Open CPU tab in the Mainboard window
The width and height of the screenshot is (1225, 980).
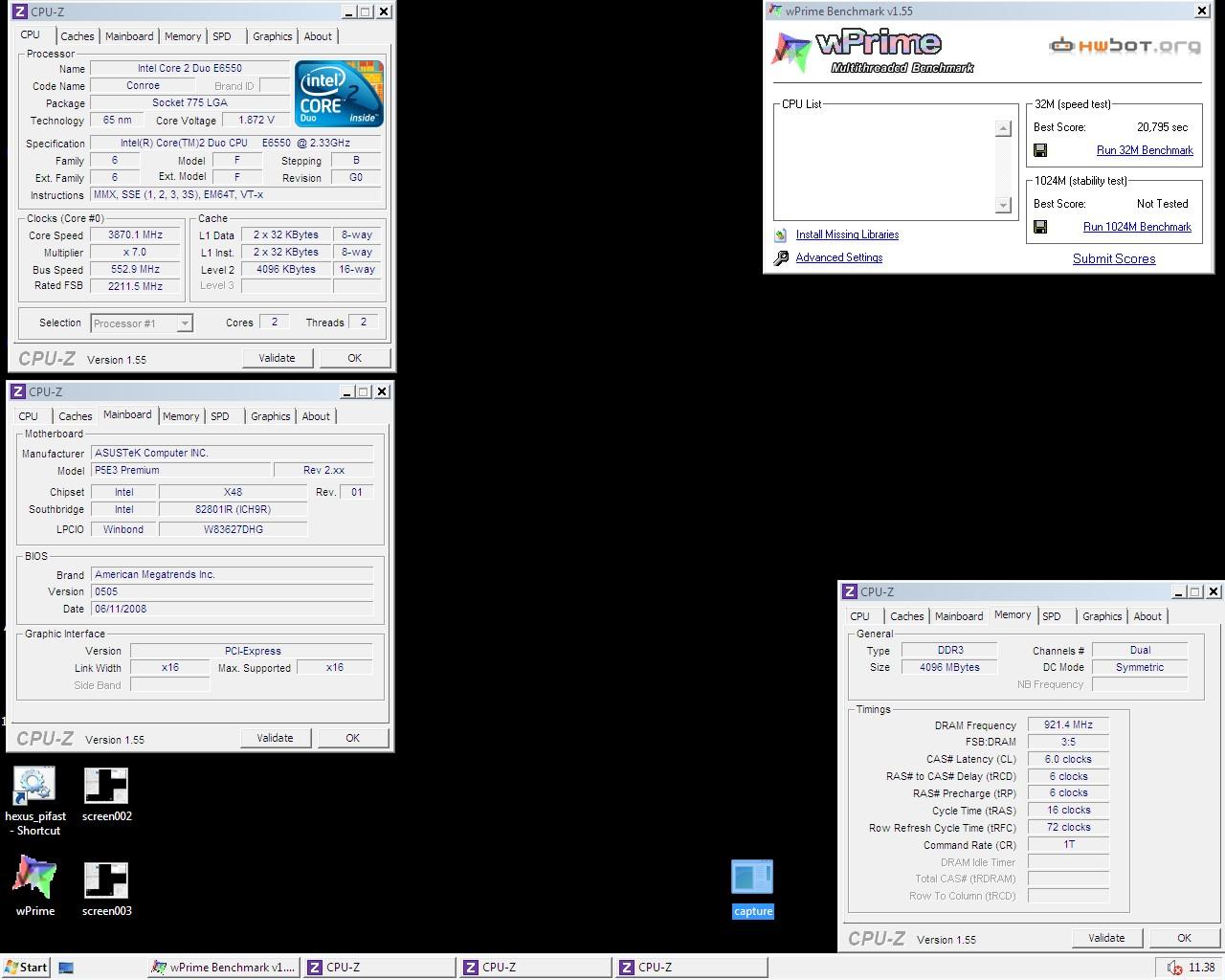(29, 416)
